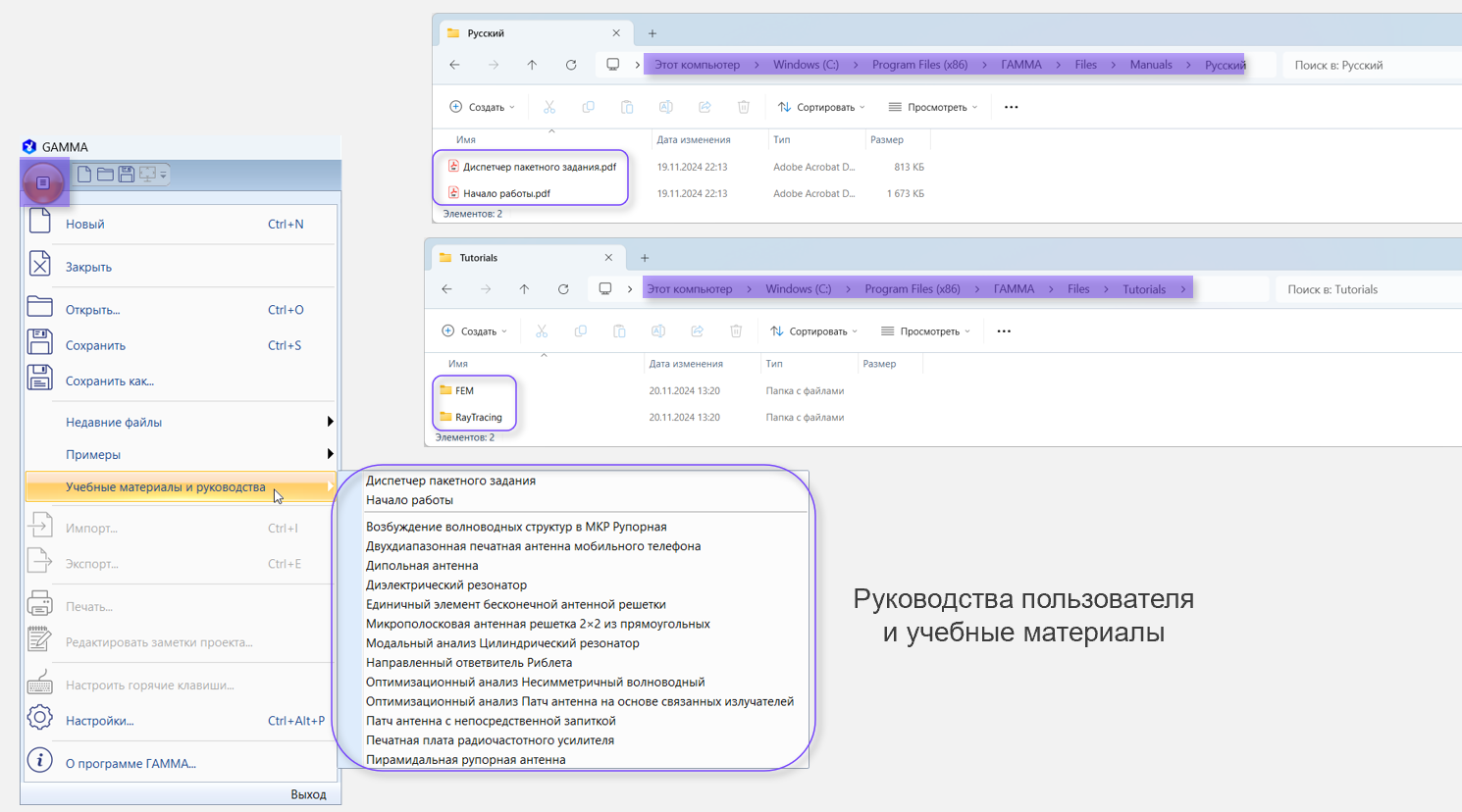
Task: Open the RayTracing folder in Tutorials
Action: click(x=478, y=417)
